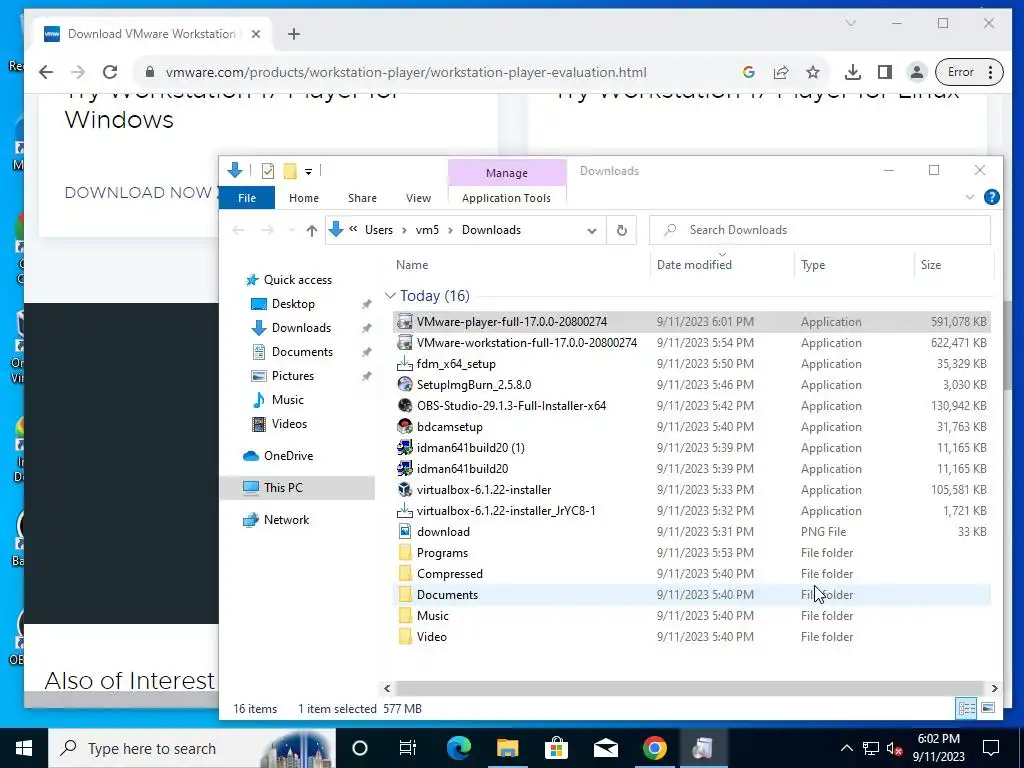
Task: Switch to the Home ribbon tab
Action: pyautogui.click(x=304, y=198)
